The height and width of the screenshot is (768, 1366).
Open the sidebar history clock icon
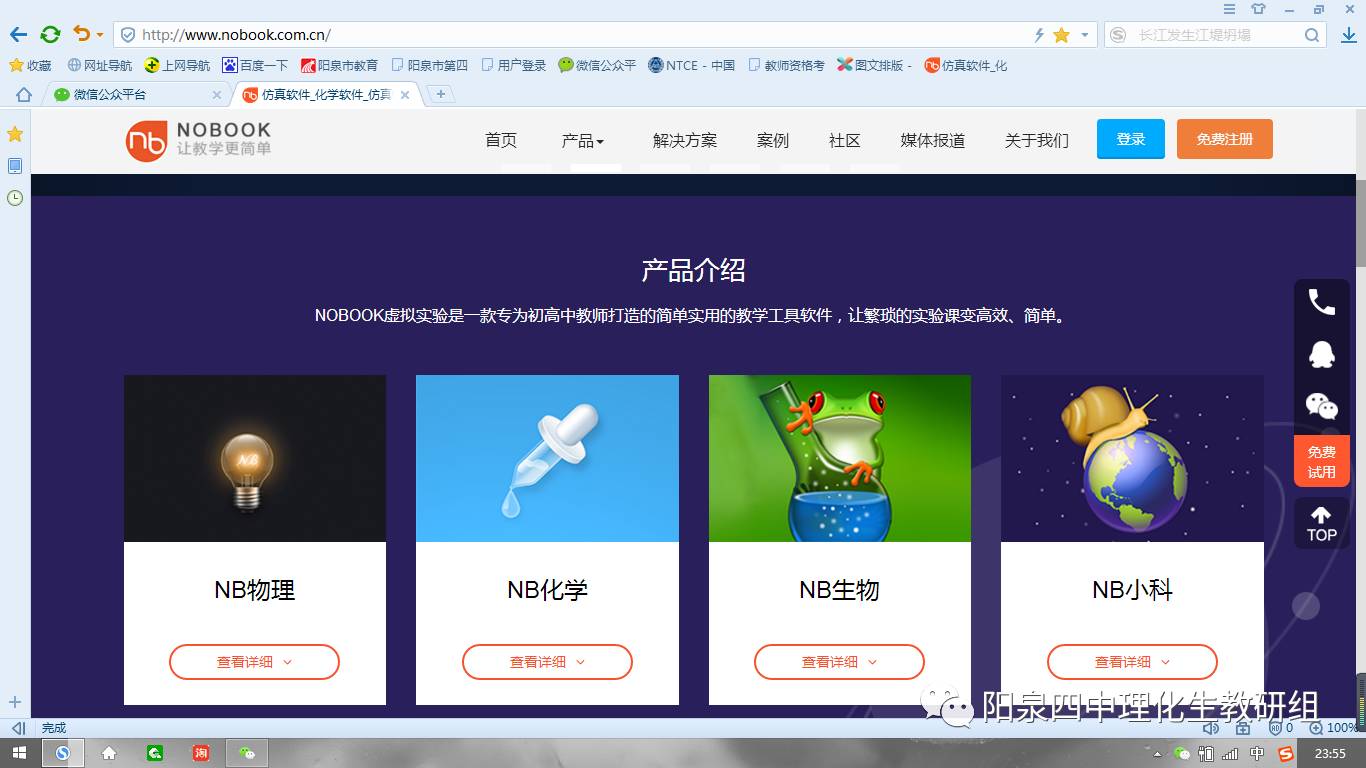point(15,198)
